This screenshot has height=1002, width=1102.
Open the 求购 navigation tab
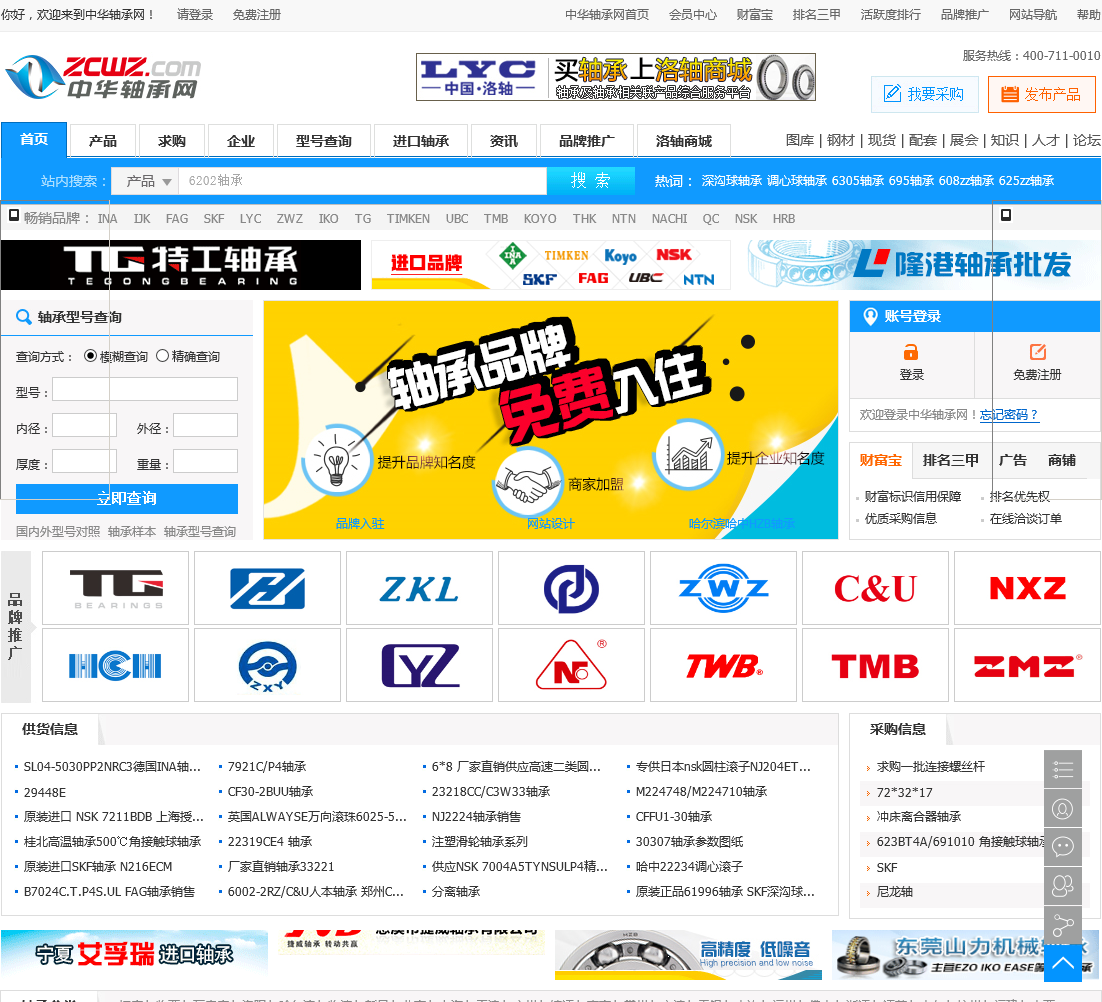click(x=171, y=141)
